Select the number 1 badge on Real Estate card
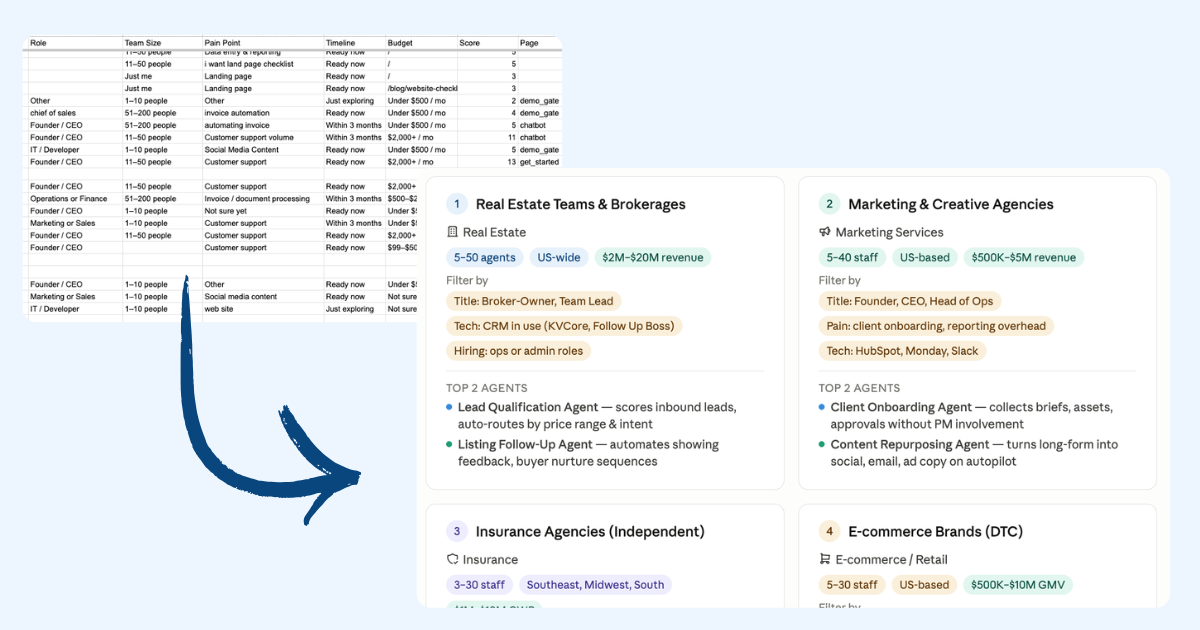 457,204
